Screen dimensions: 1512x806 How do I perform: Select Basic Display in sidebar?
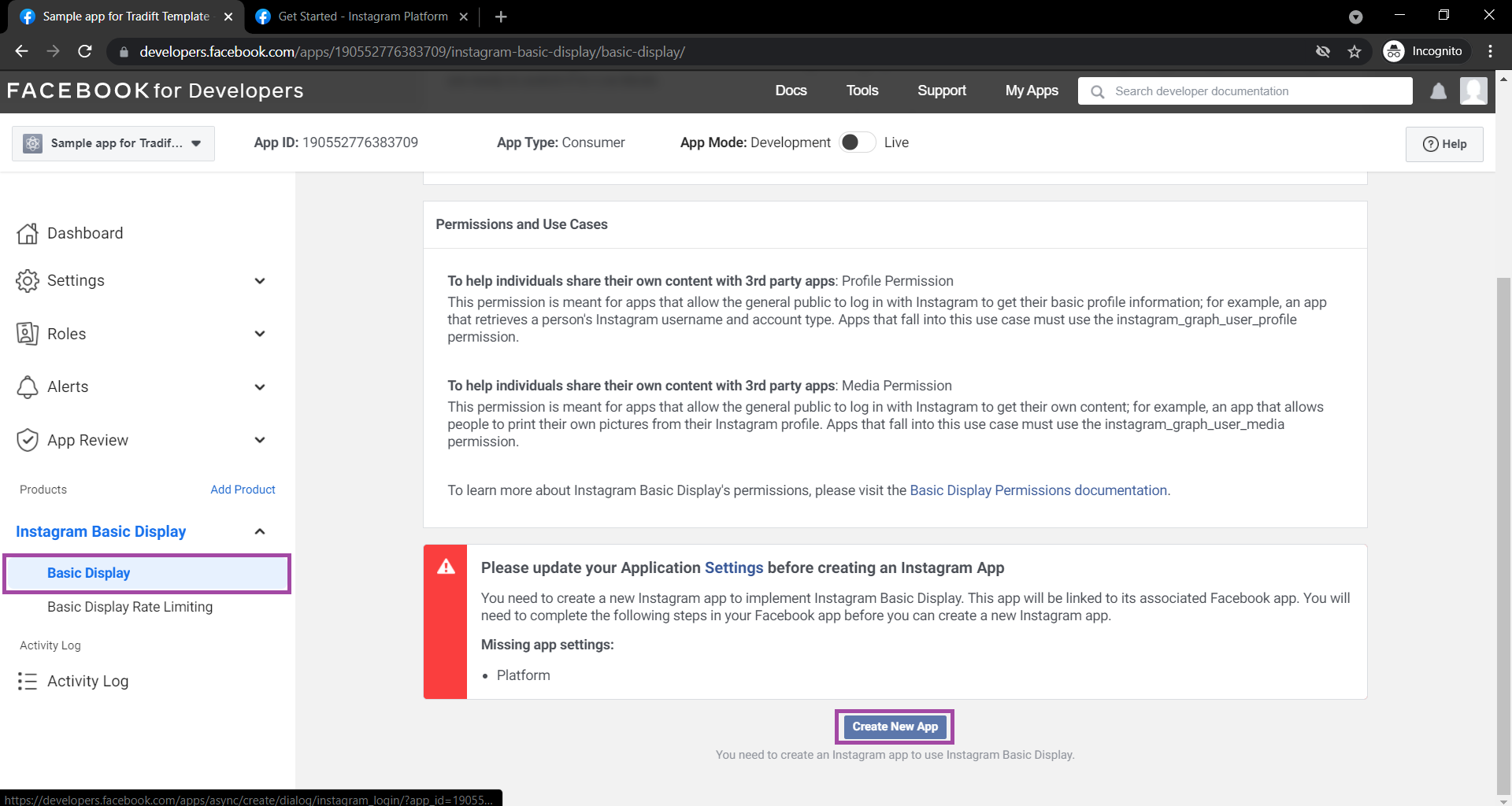[147, 573]
